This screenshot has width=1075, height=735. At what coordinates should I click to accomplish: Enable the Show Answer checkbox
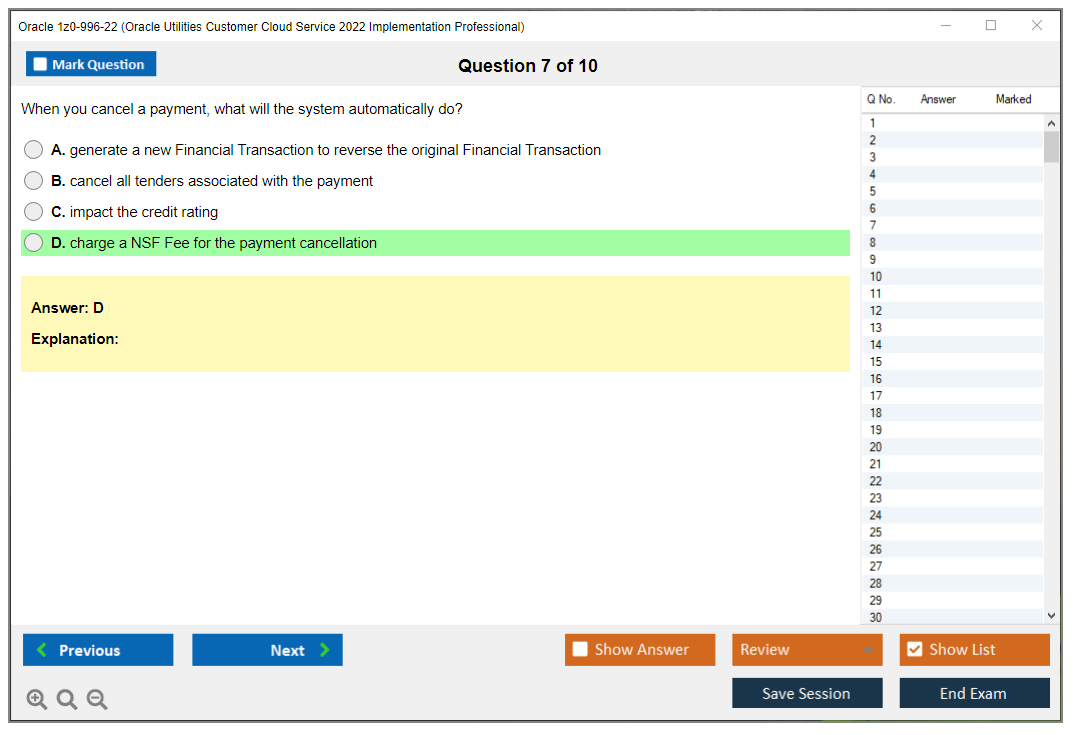point(580,649)
